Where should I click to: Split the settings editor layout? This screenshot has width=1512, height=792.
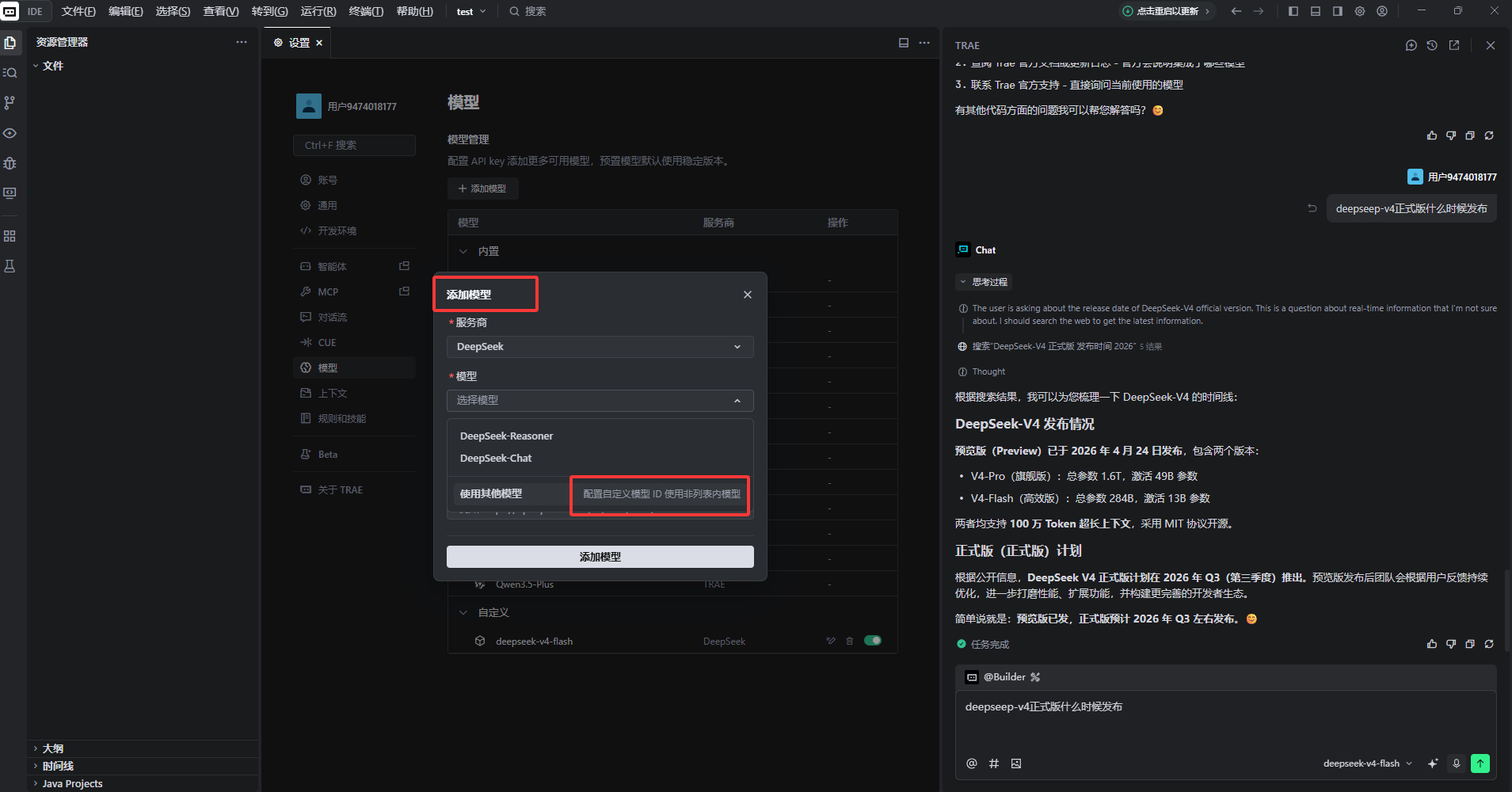tap(904, 43)
